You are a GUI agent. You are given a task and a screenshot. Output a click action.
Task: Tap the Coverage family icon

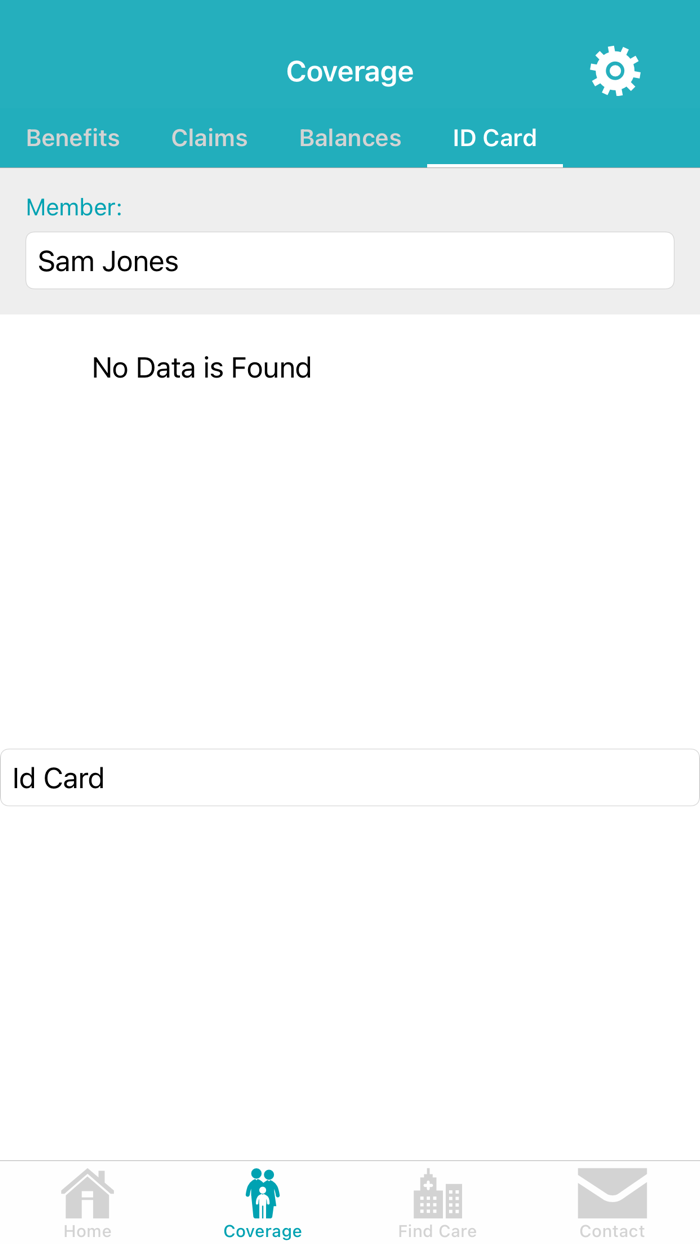point(262,1194)
